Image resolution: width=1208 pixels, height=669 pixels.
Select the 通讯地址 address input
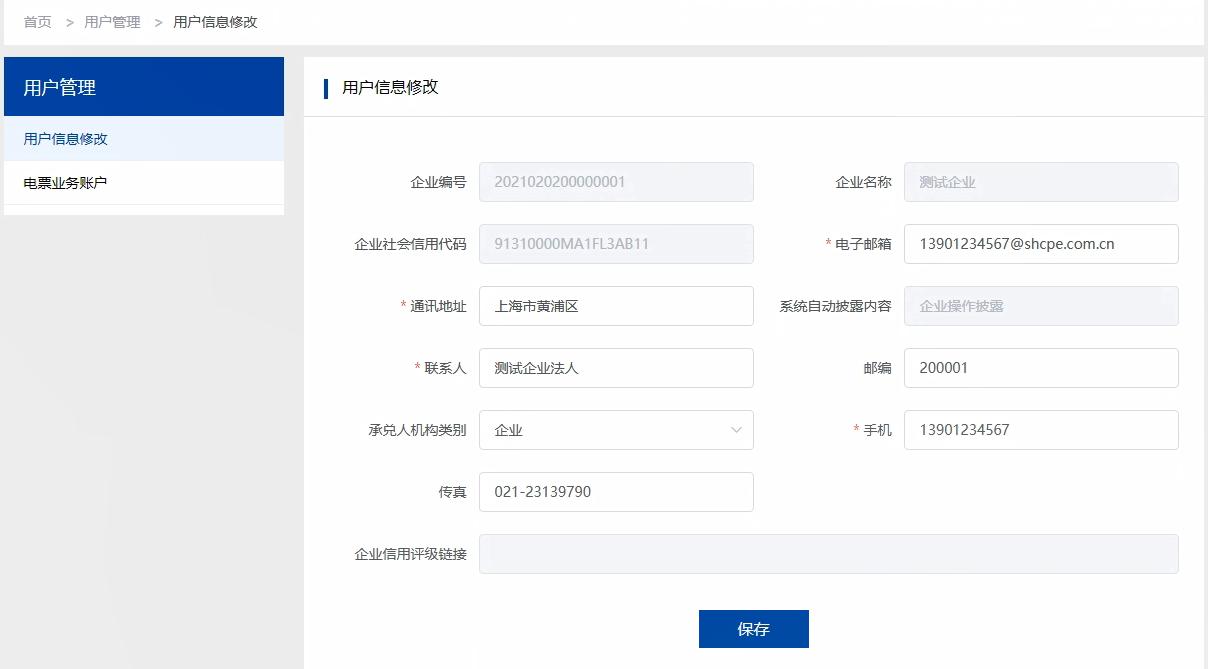coord(616,305)
